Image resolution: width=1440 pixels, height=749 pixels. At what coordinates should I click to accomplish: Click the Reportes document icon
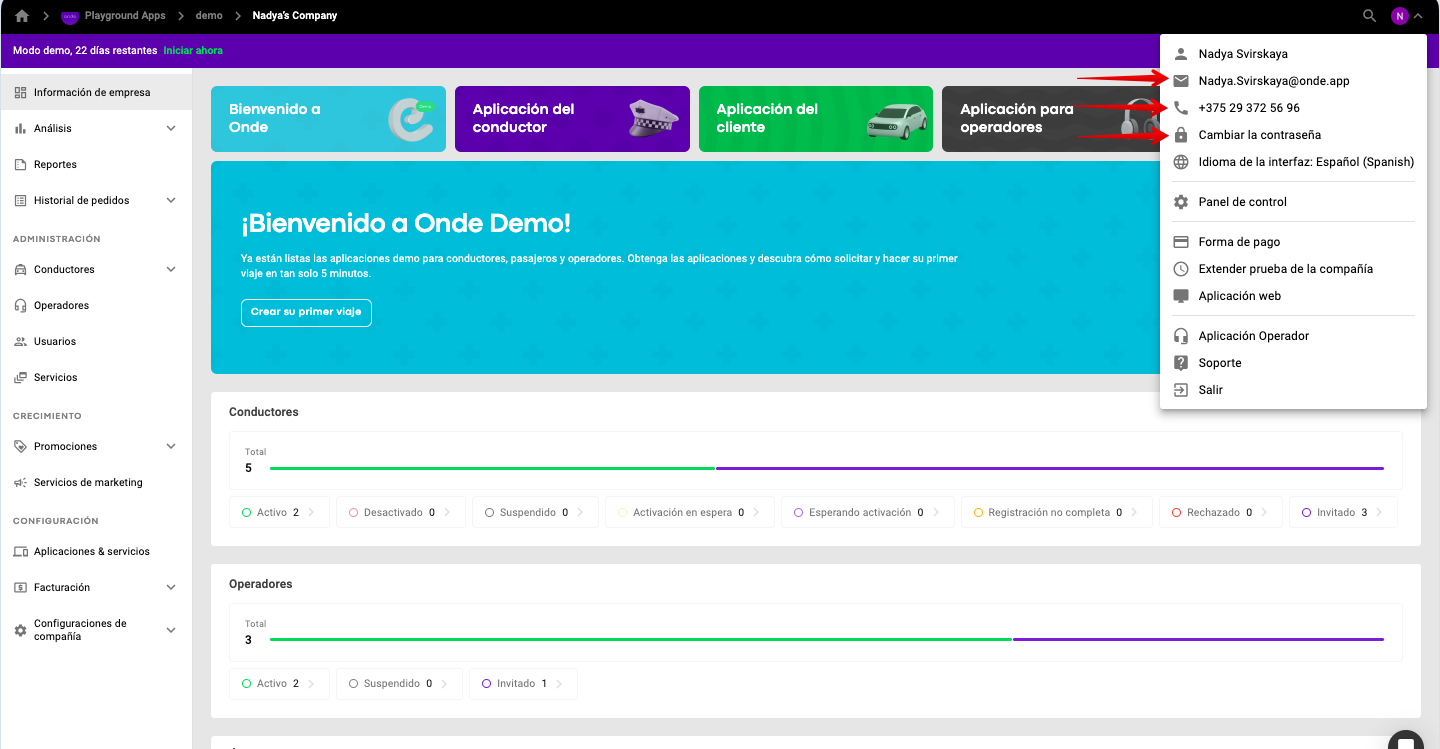click(x=21, y=164)
